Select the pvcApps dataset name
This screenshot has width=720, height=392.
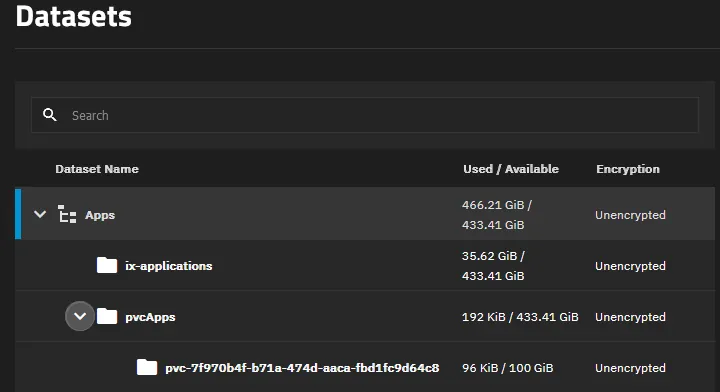[150, 317]
